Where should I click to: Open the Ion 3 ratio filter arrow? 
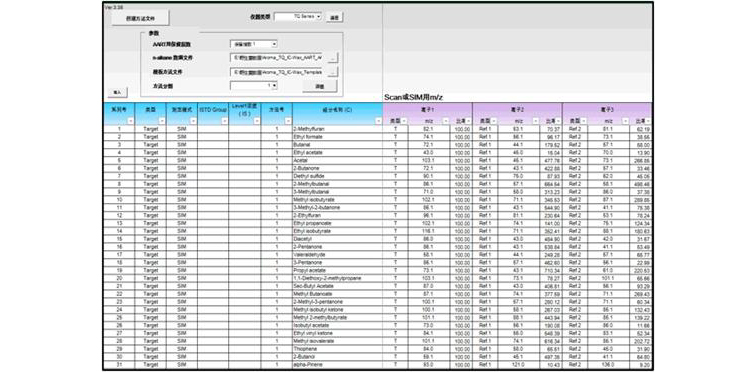(649, 121)
